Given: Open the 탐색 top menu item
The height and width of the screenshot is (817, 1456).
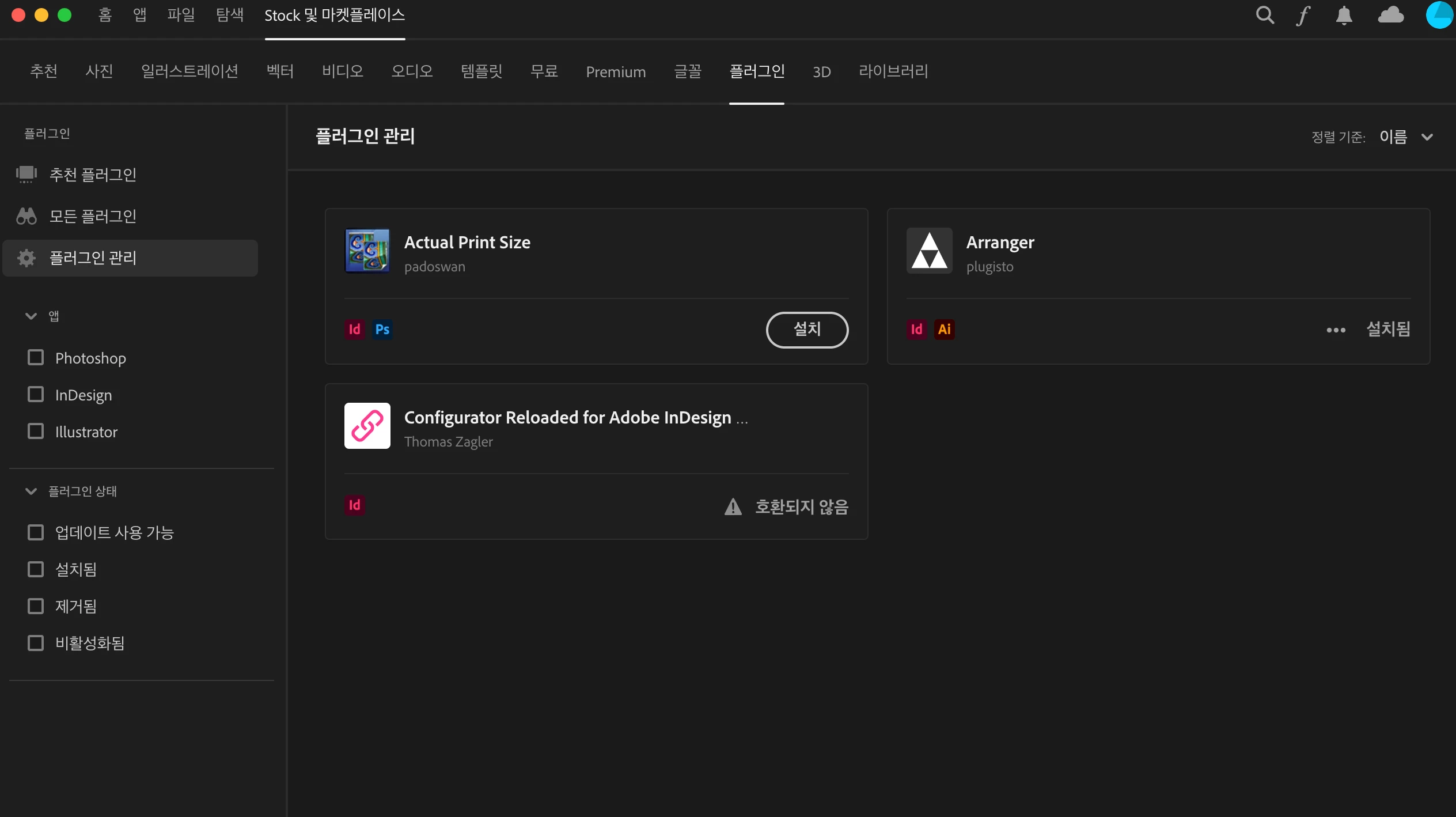Looking at the screenshot, I should [230, 15].
